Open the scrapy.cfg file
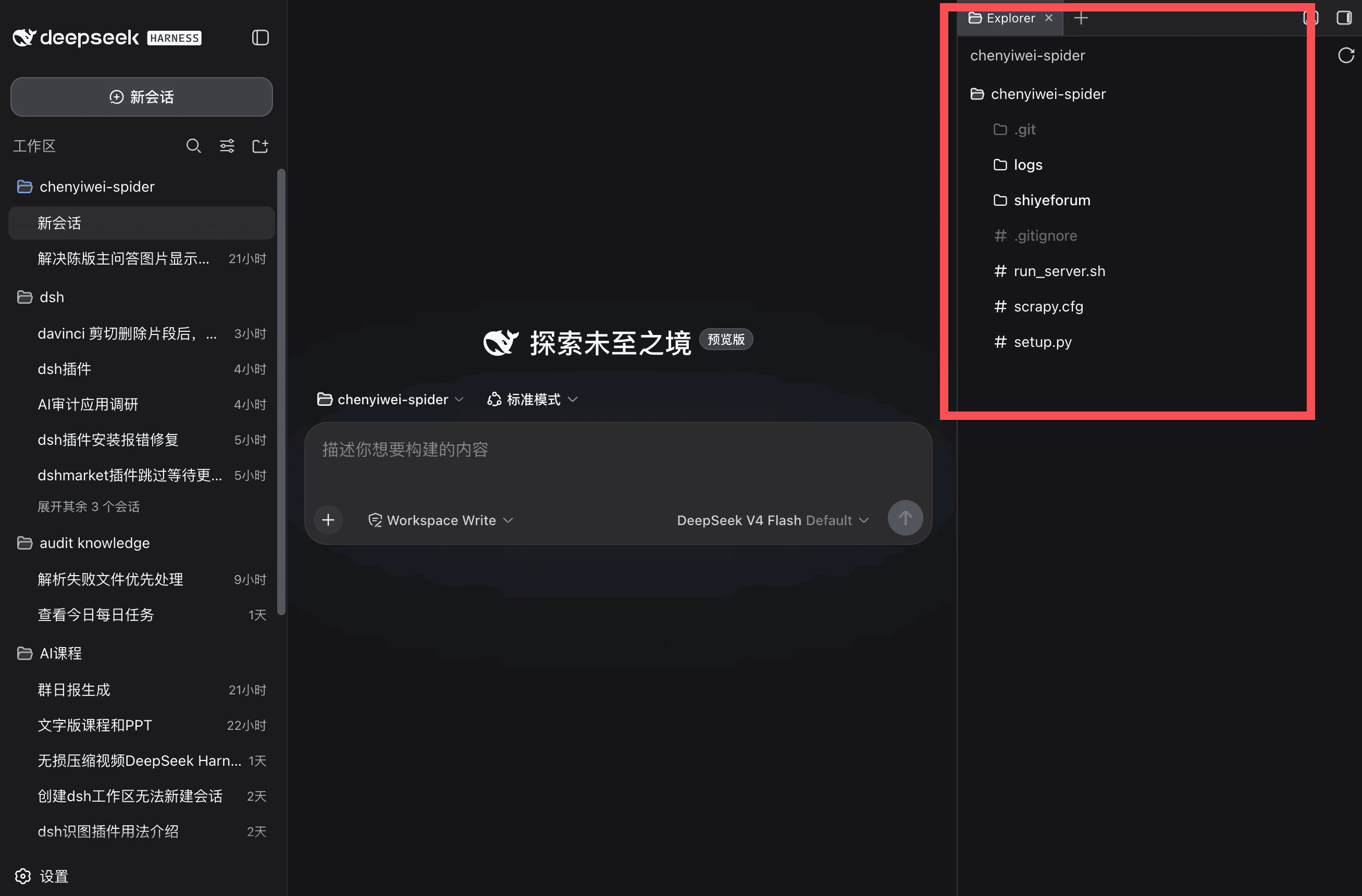The width and height of the screenshot is (1362, 896). (1038, 307)
